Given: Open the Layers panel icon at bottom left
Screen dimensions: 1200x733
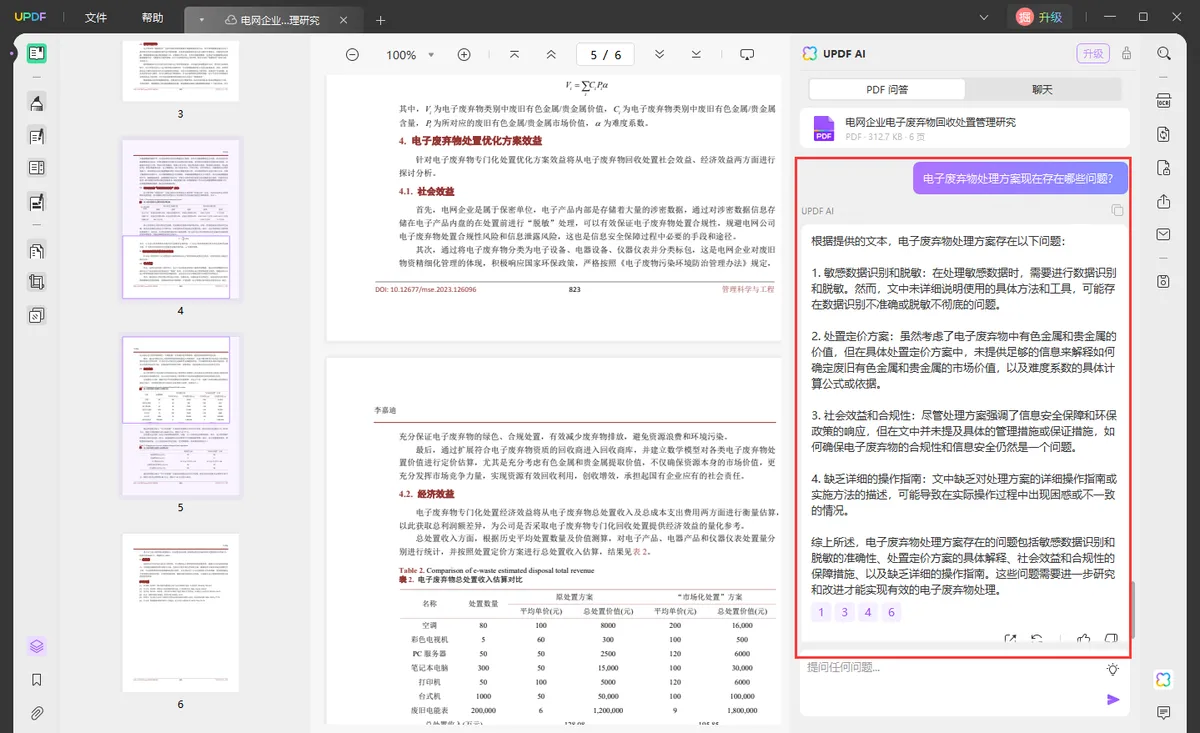Looking at the screenshot, I should point(37,646).
